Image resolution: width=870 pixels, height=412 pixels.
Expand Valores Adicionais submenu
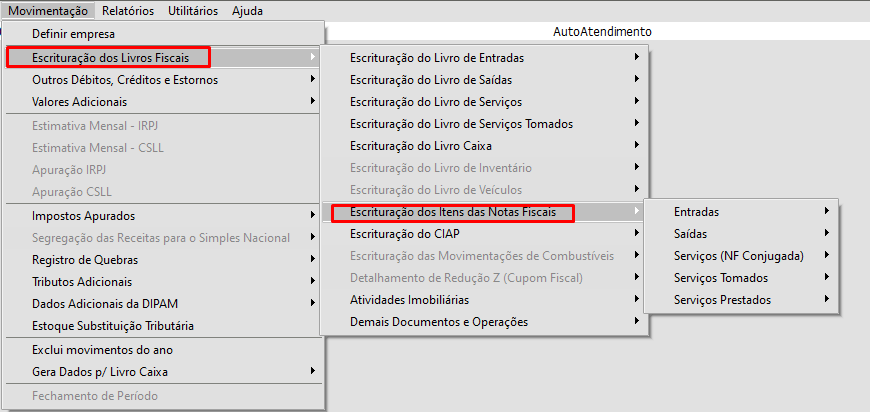pos(80,101)
